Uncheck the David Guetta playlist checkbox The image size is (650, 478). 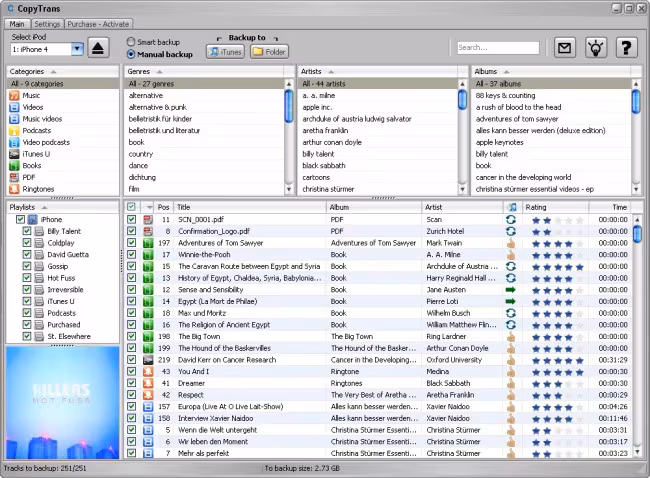point(27,255)
